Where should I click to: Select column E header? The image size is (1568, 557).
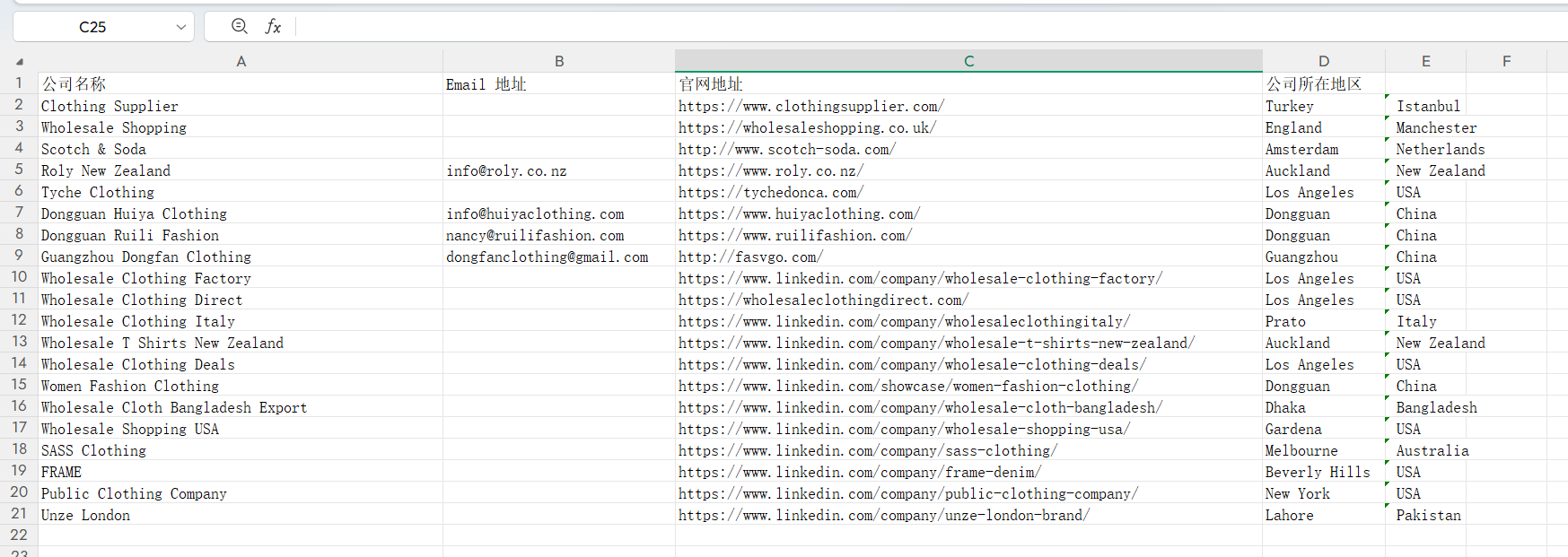(x=1425, y=61)
